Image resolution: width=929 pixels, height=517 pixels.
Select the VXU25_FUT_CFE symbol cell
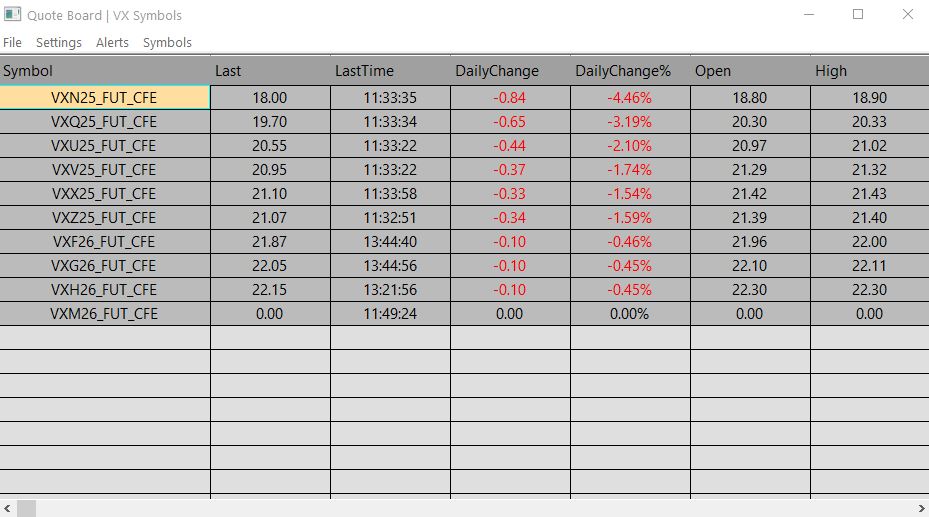[104, 146]
